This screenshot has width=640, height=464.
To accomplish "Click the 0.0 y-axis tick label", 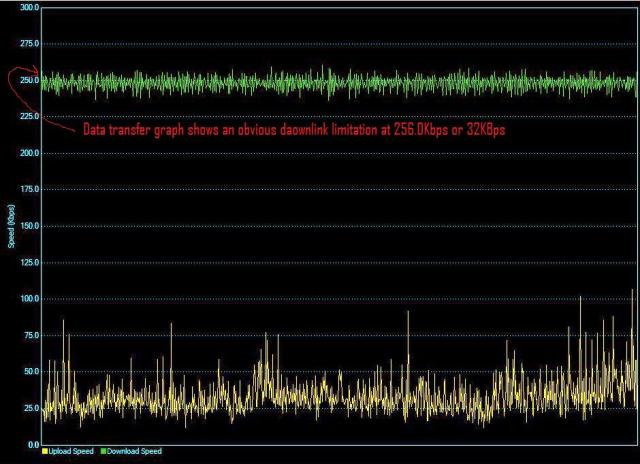I will point(33,445).
